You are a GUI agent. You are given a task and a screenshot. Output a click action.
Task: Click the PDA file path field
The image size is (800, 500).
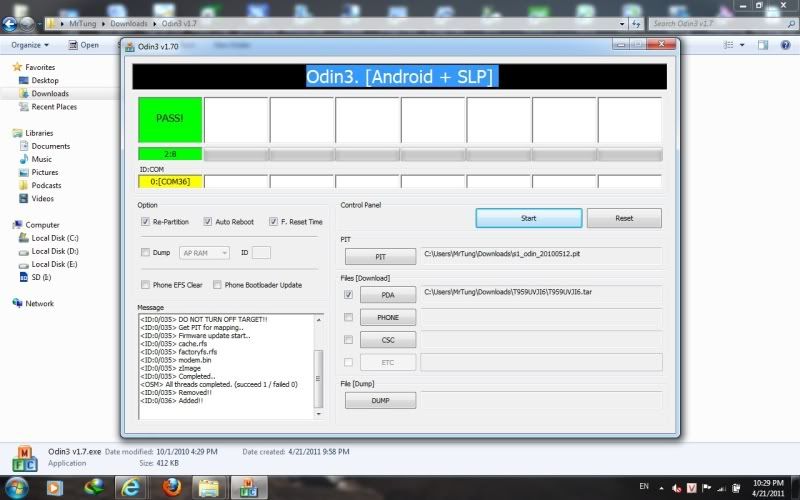point(541,292)
